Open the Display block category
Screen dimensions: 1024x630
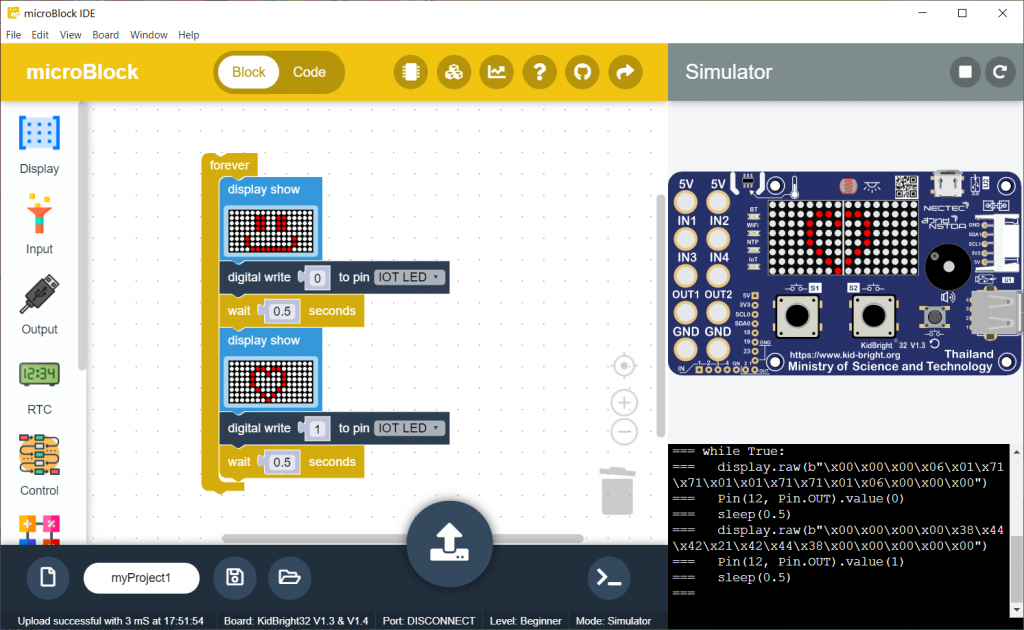tap(39, 145)
